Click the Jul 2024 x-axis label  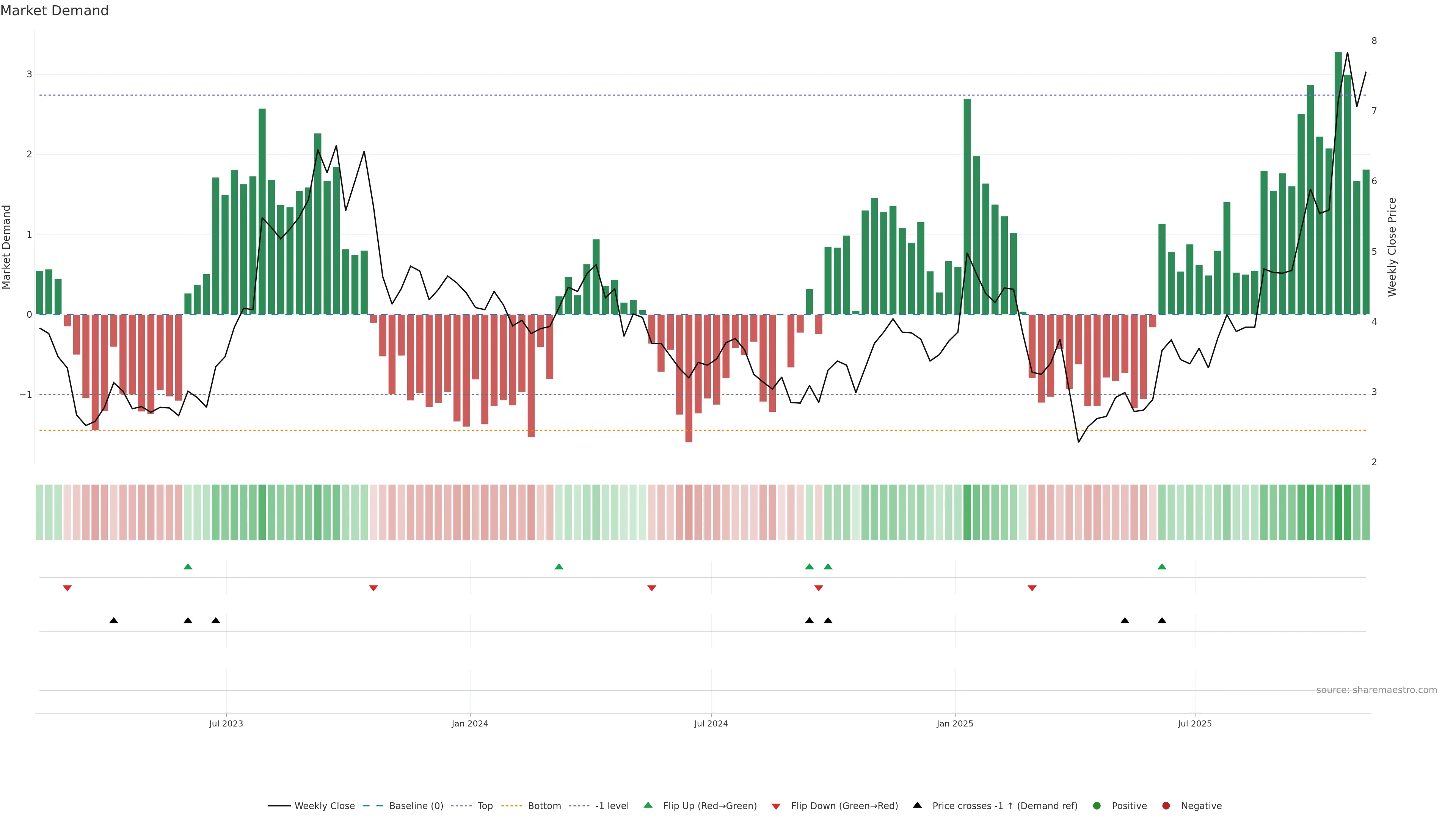(x=711, y=724)
